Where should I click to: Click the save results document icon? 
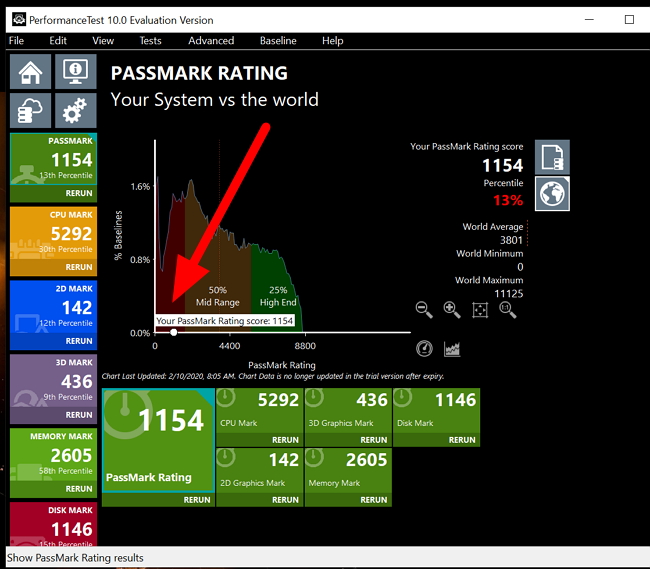[552, 157]
